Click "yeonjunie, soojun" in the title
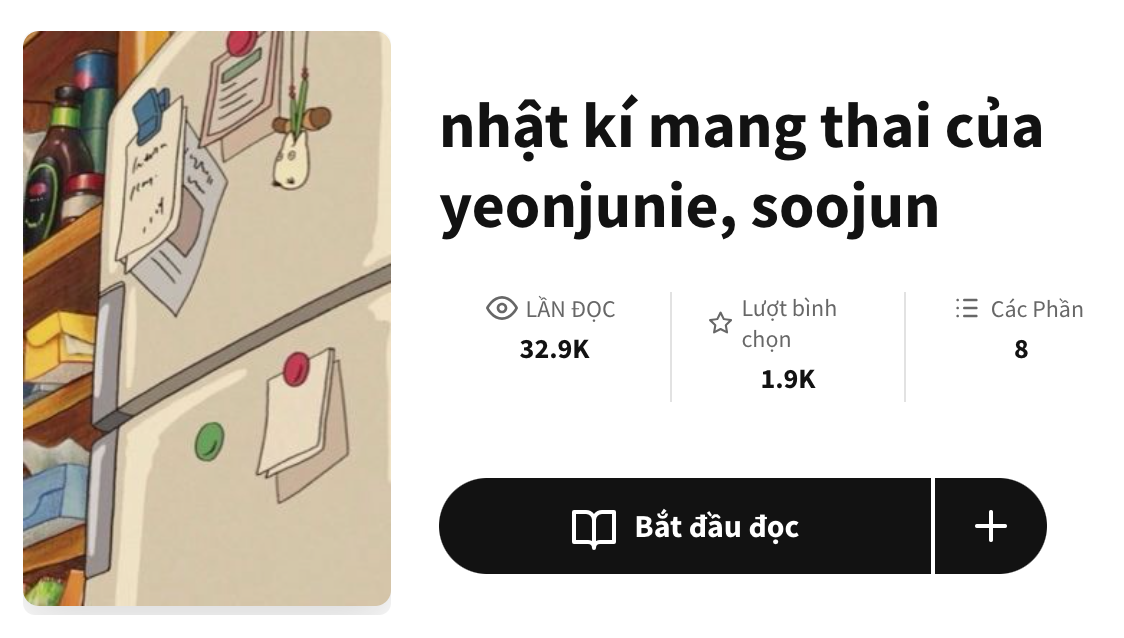This screenshot has width=1124, height=638. [689, 207]
